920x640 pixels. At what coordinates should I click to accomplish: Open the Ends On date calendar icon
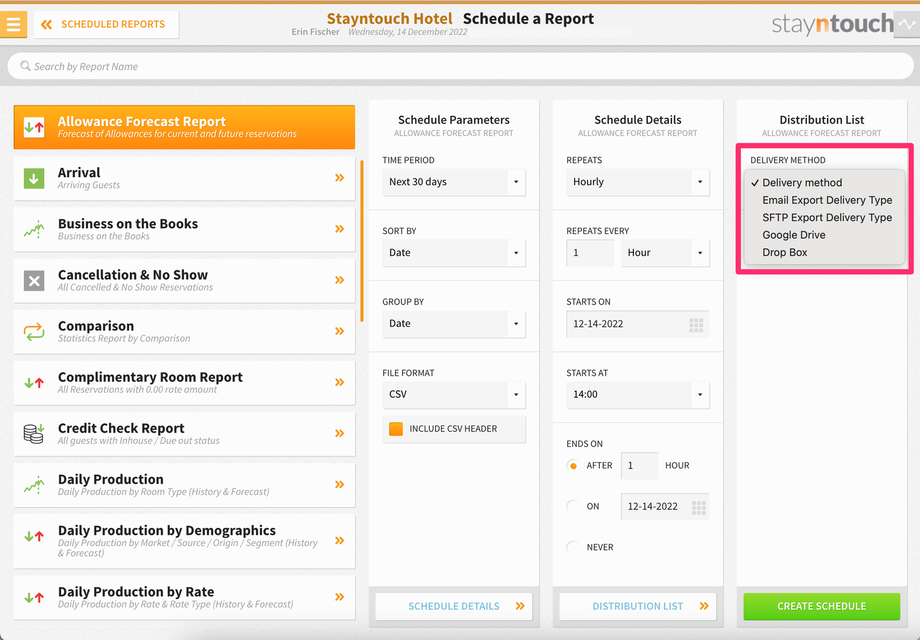[x=698, y=507]
